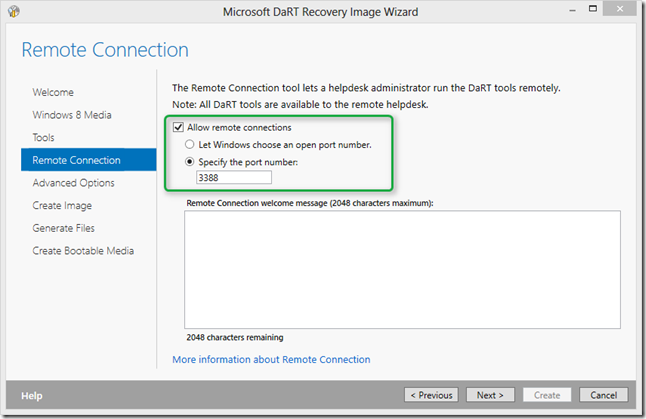Click the Next button
Viewport: 646px width, 419px height.
(490, 395)
